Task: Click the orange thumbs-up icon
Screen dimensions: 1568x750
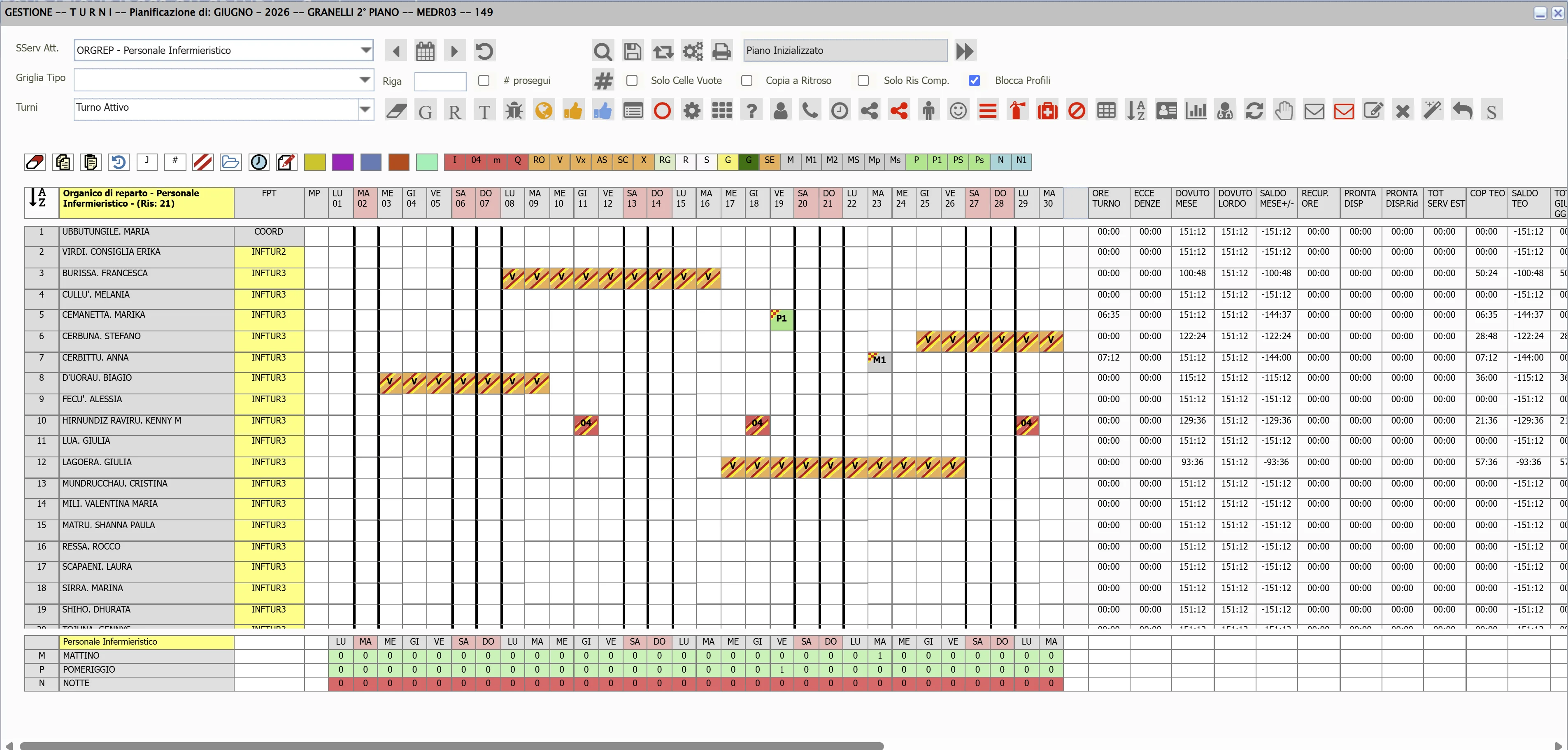Action: pyautogui.click(x=573, y=111)
